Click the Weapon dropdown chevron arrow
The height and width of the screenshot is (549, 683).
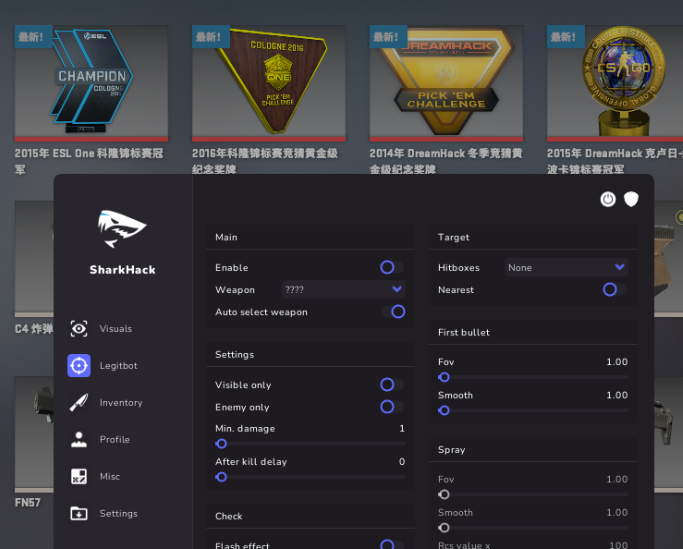click(397, 289)
